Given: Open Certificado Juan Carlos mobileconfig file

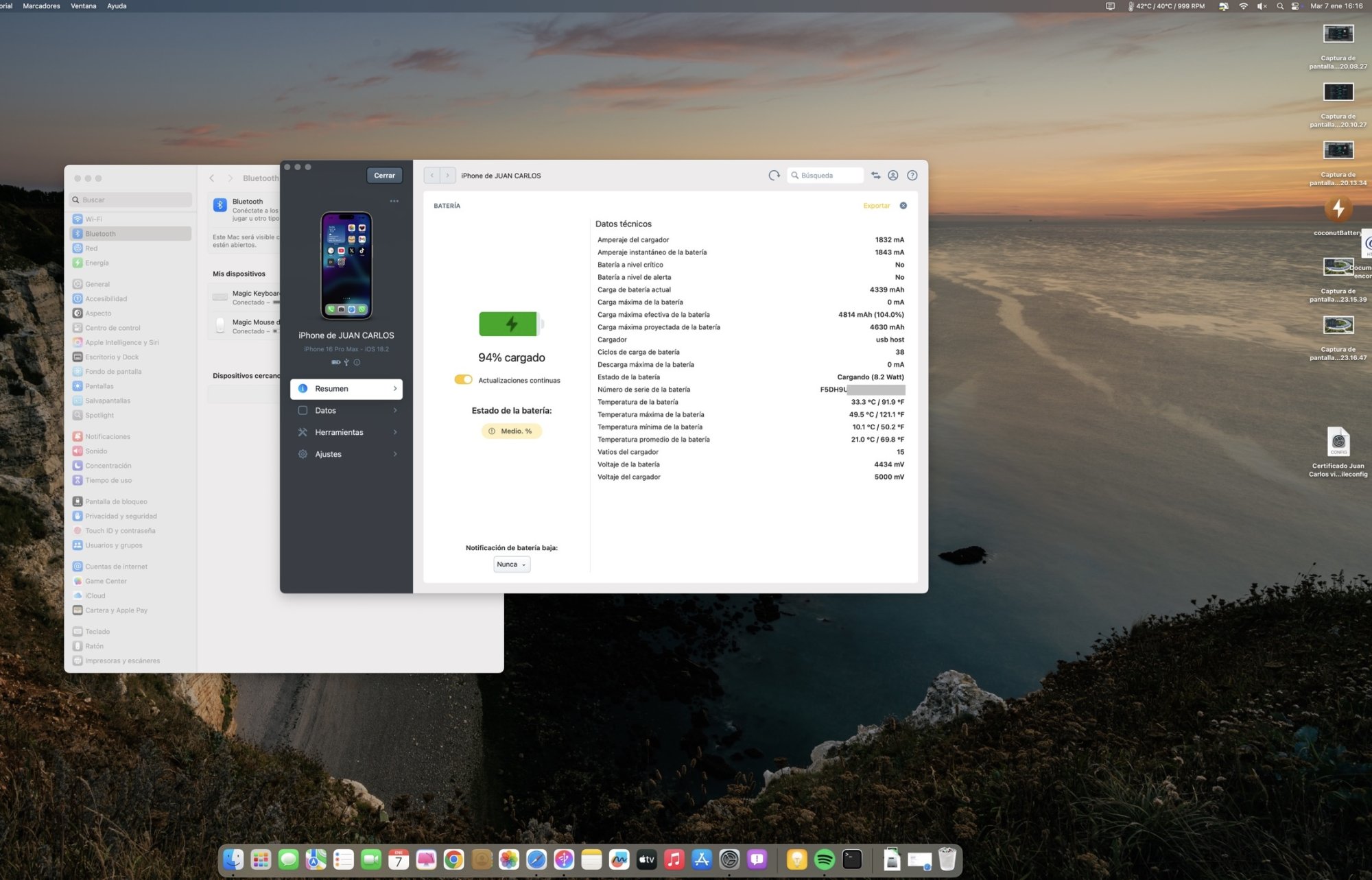Looking at the screenshot, I should [1338, 451].
